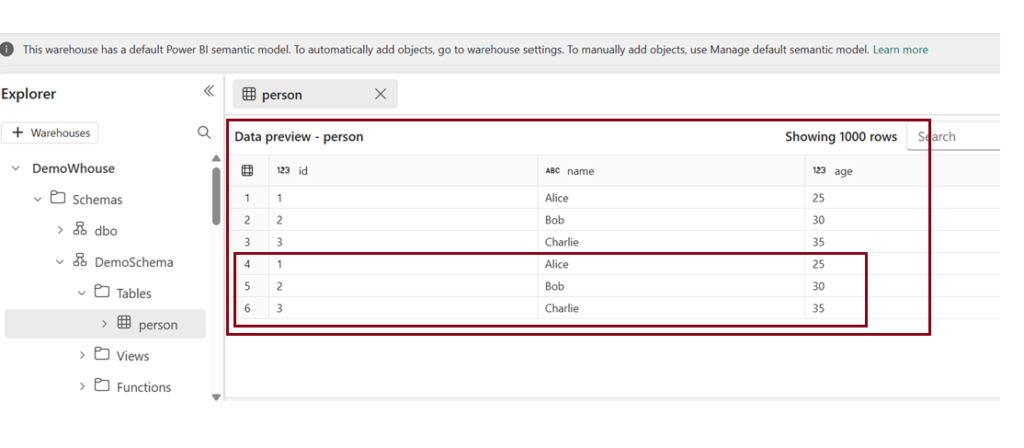Click the Search input field in data preview
Screen dimensions: 1024x448
pyautogui.click(x=955, y=137)
